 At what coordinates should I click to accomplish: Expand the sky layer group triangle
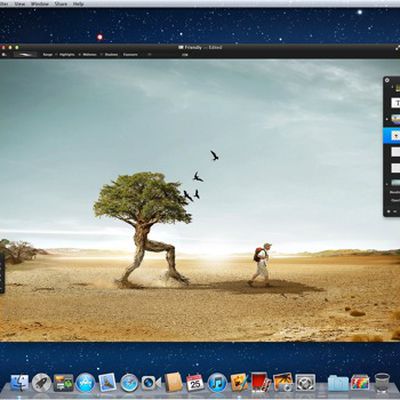point(387,183)
